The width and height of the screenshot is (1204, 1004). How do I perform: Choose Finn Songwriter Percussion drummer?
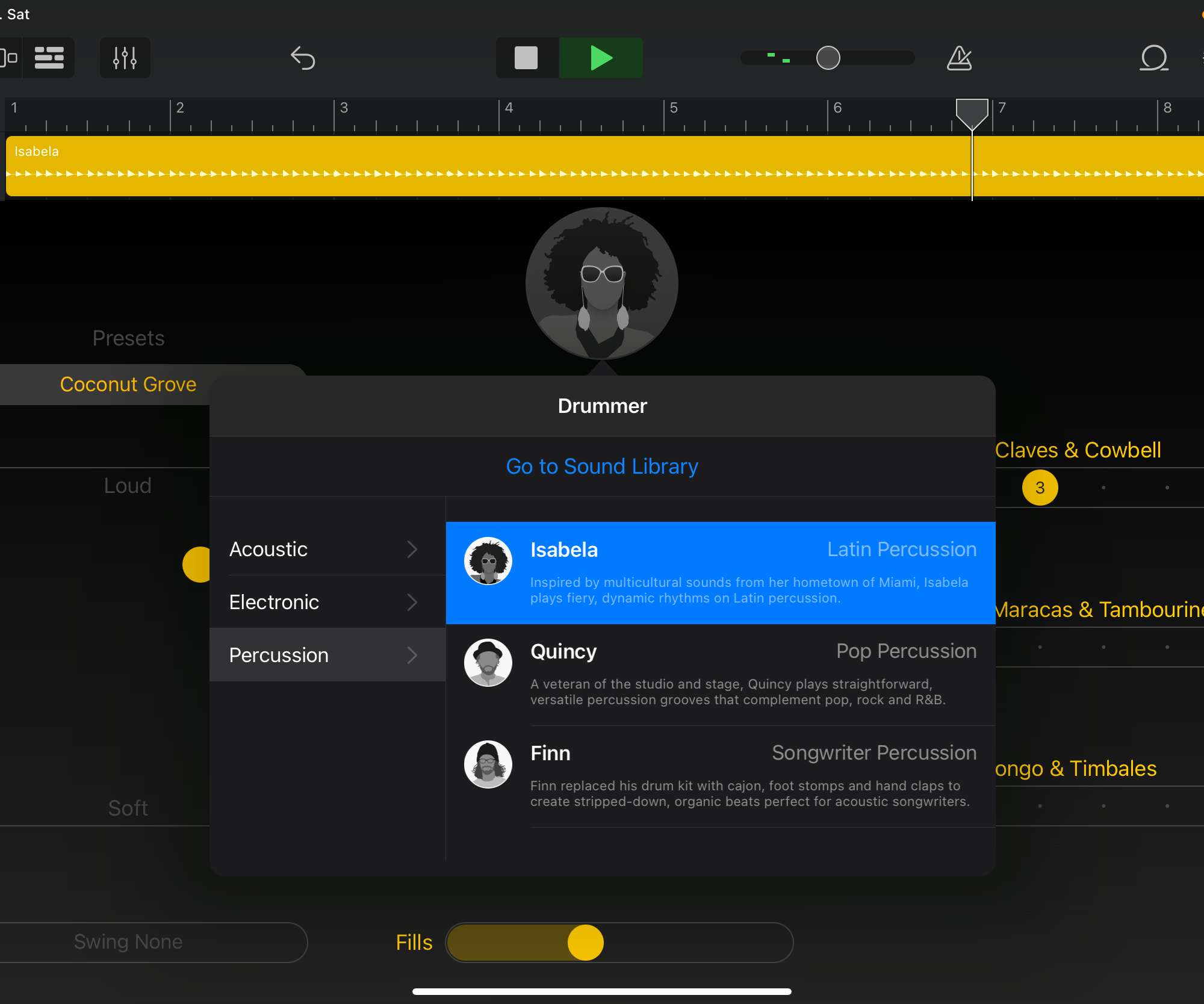[x=721, y=776]
